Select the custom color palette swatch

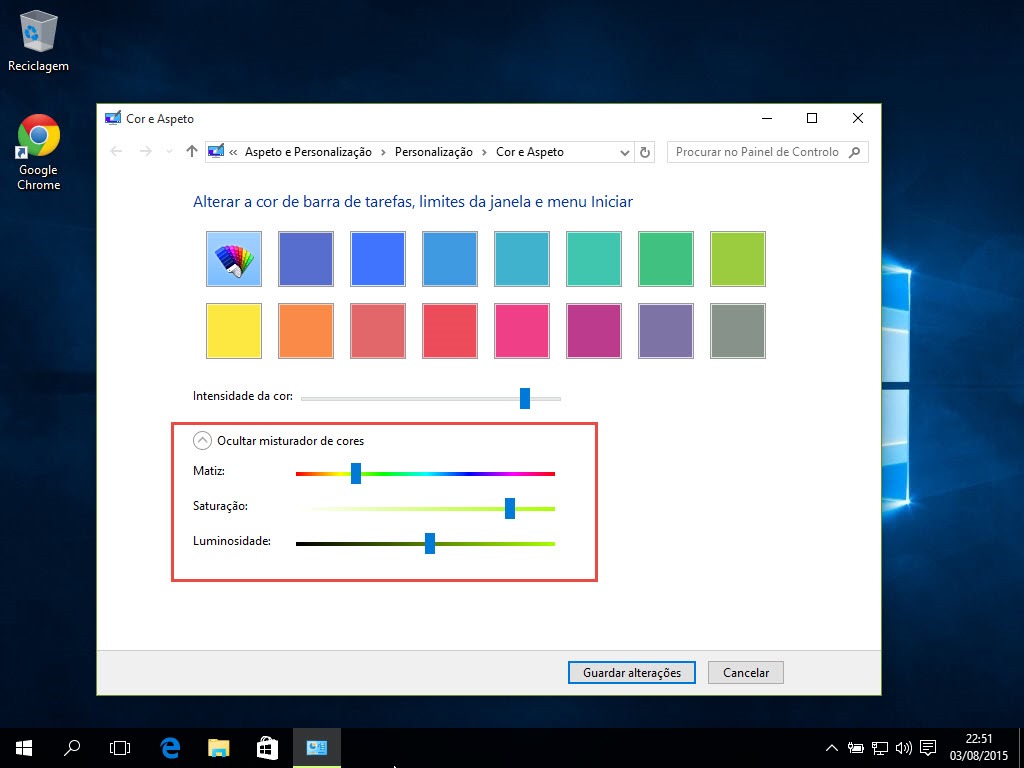(x=234, y=259)
